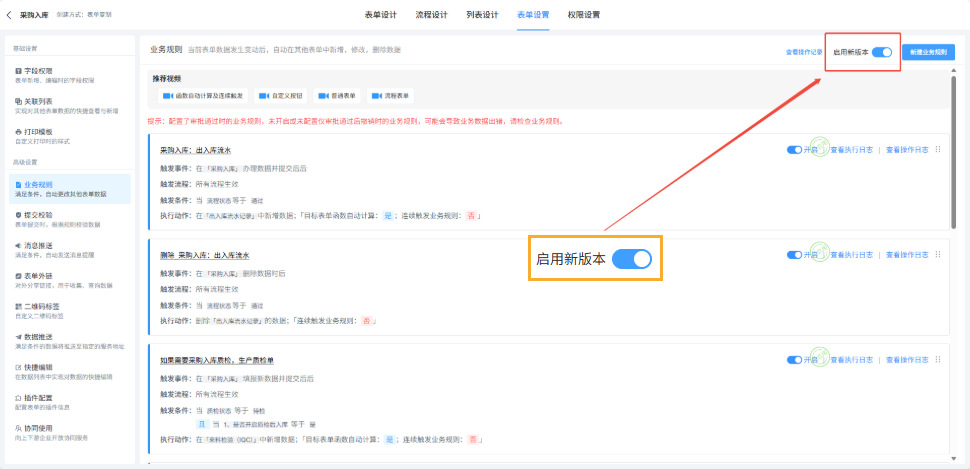Image resolution: width=970 pixels, height=469 pixels.
Task: Open 查看执行日志 for 删除_采购入库 rule
Action: coord(851,255)
